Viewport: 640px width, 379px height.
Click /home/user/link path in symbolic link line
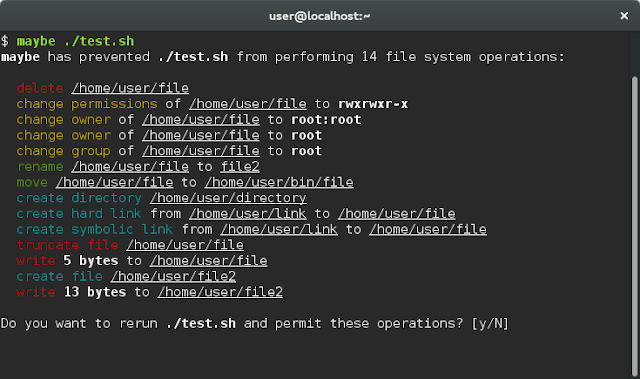tap(279, 229)
